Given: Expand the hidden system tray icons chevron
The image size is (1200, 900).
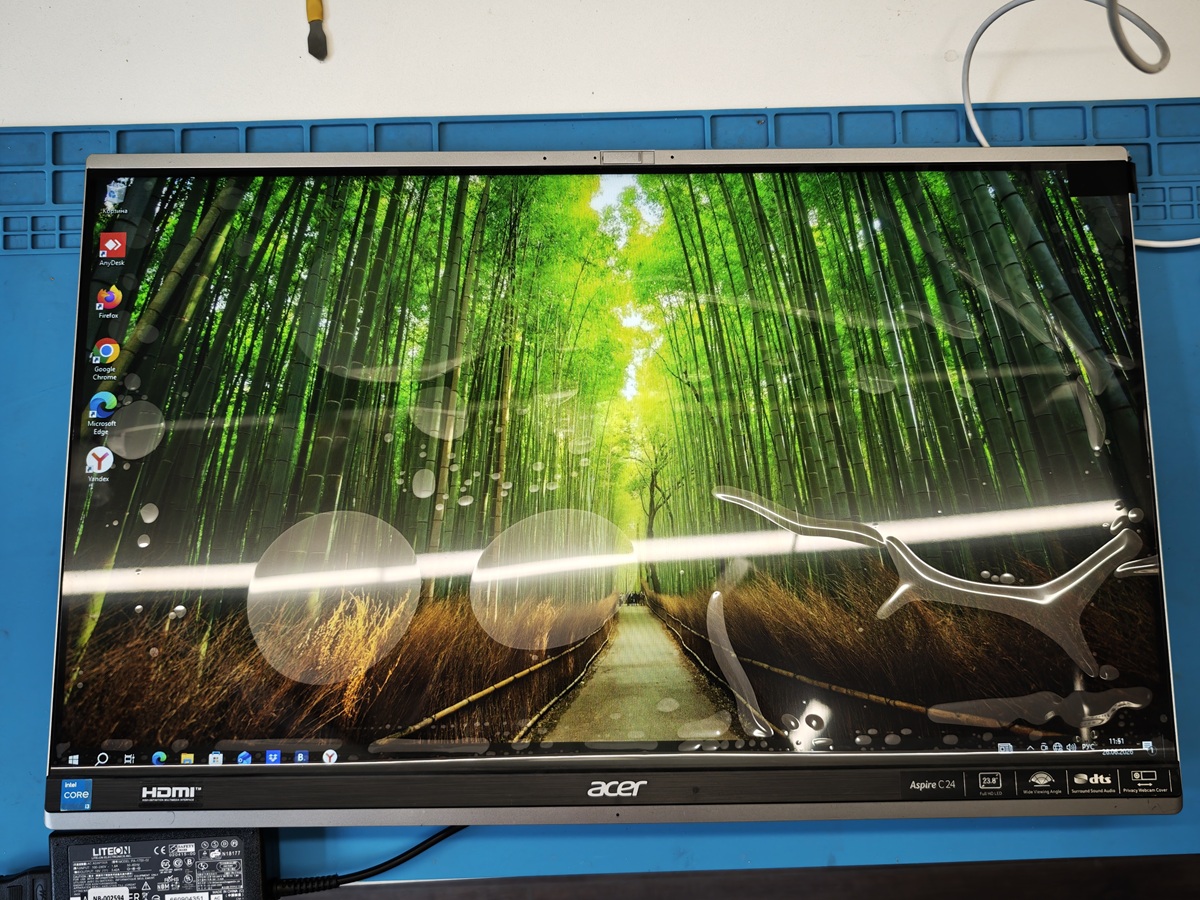Looking at the screenshot, I should pos(1030,748).
